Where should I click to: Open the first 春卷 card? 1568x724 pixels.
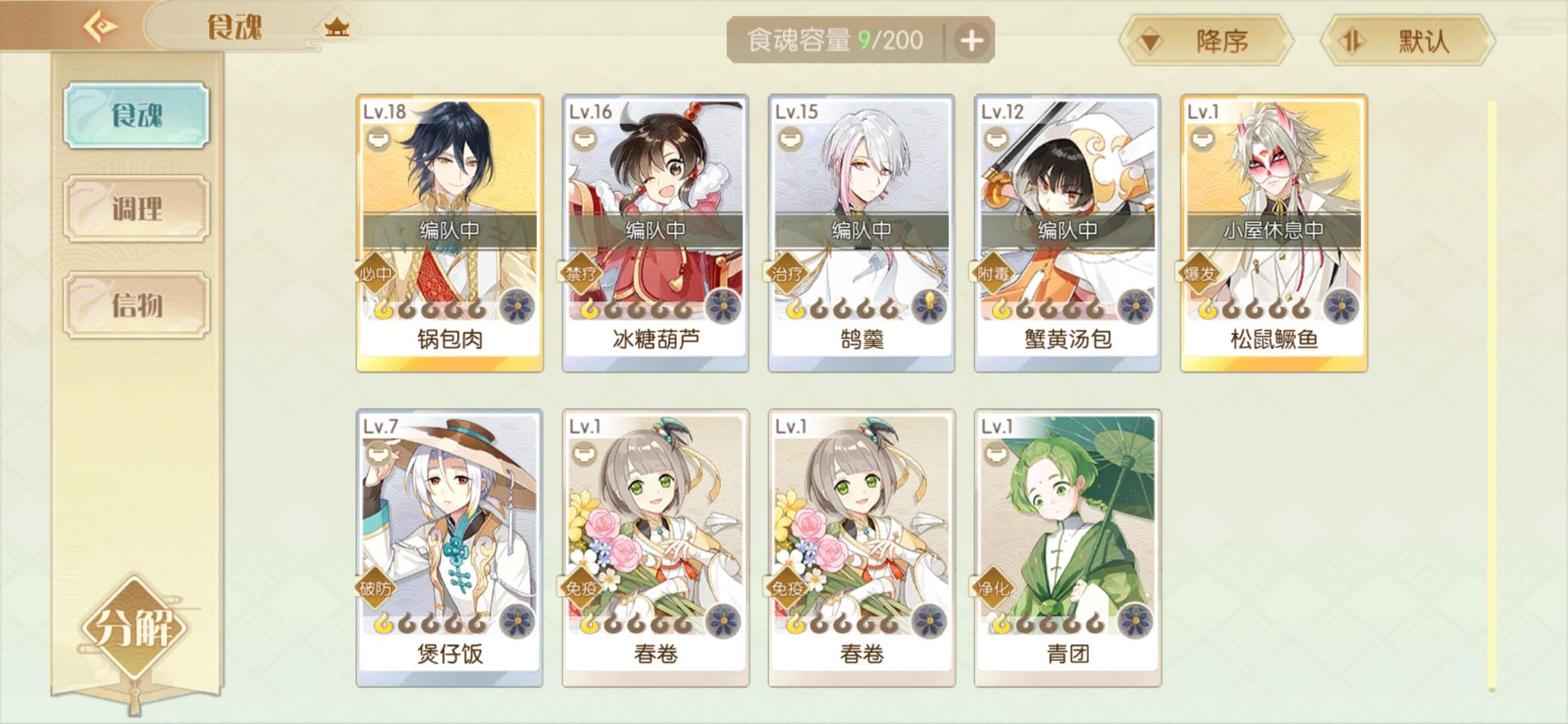point(655,548)
